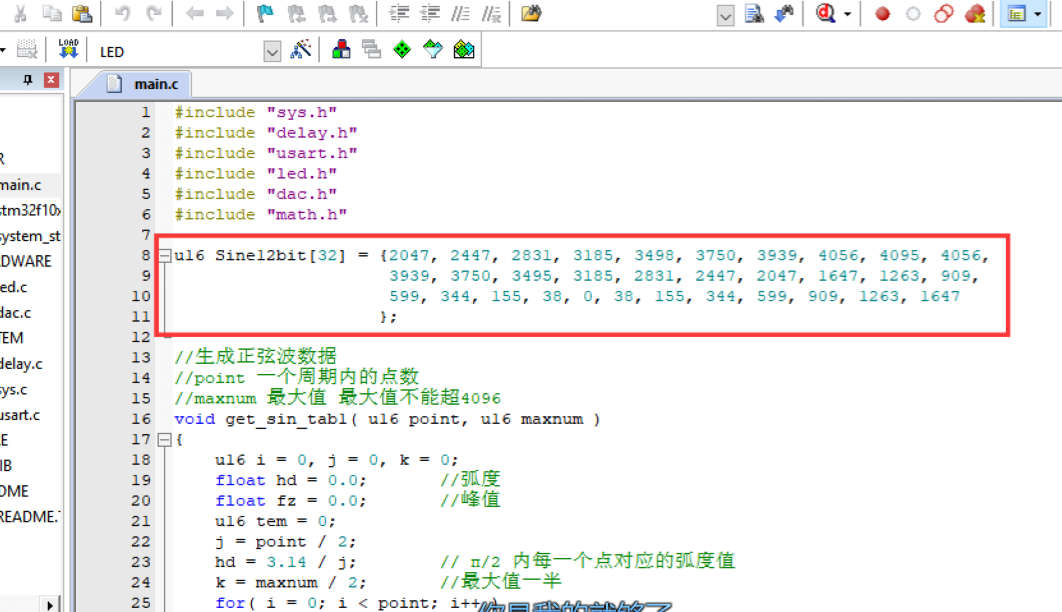Open the find text combo box dropdown
The height and width of the screenshot is (612, 1062).
point(725,15)
